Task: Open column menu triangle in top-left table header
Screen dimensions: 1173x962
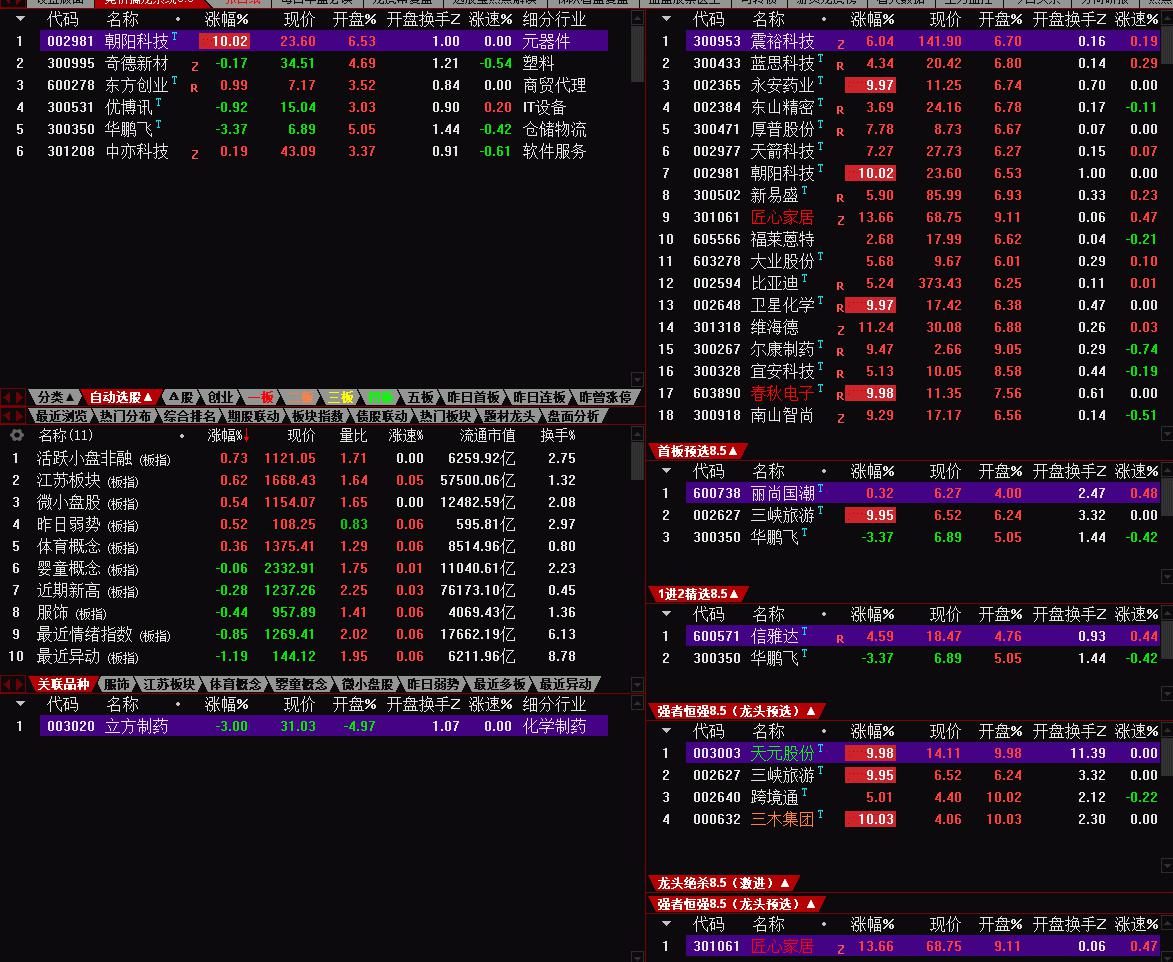Action: (x=20, y=19)
